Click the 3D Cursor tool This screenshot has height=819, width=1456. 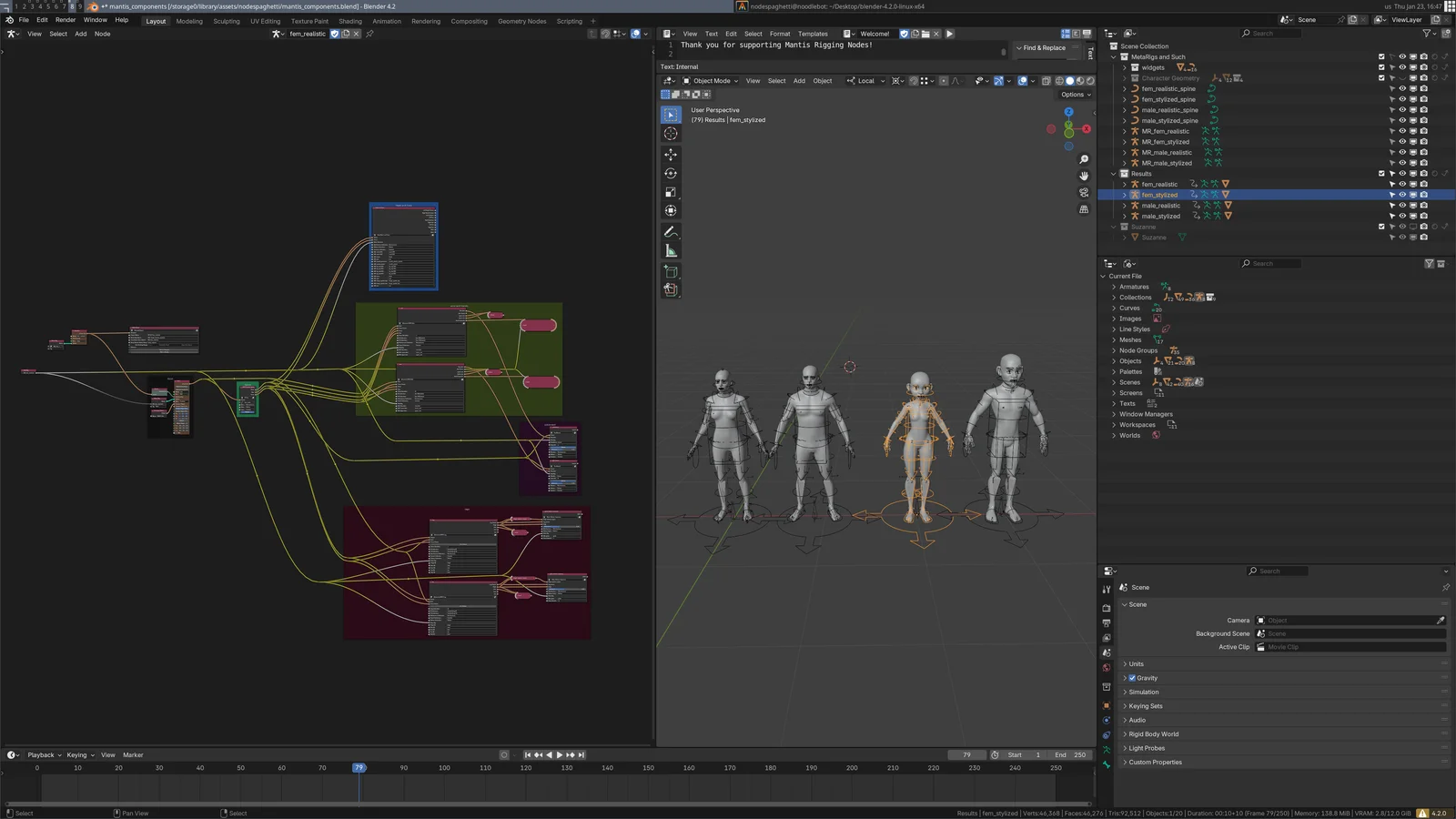pos(671,134)
